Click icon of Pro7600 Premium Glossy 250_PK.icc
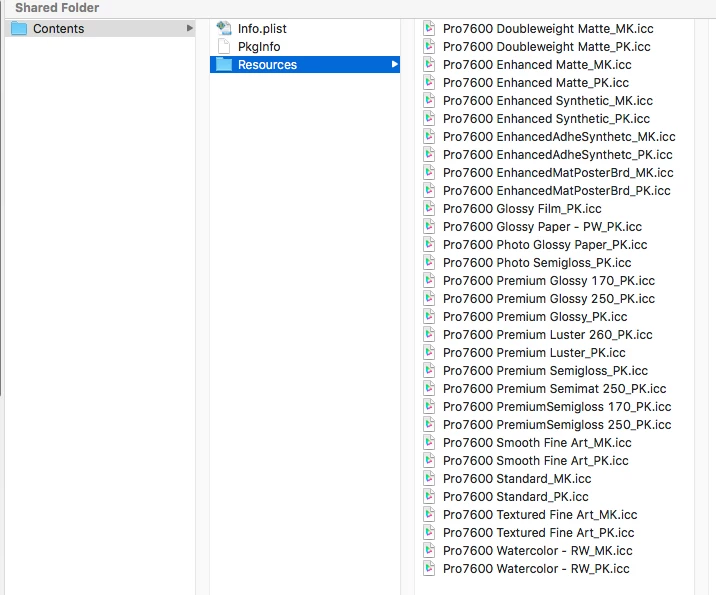This screenshot has width=716, height=595. [x=429, y=298]
